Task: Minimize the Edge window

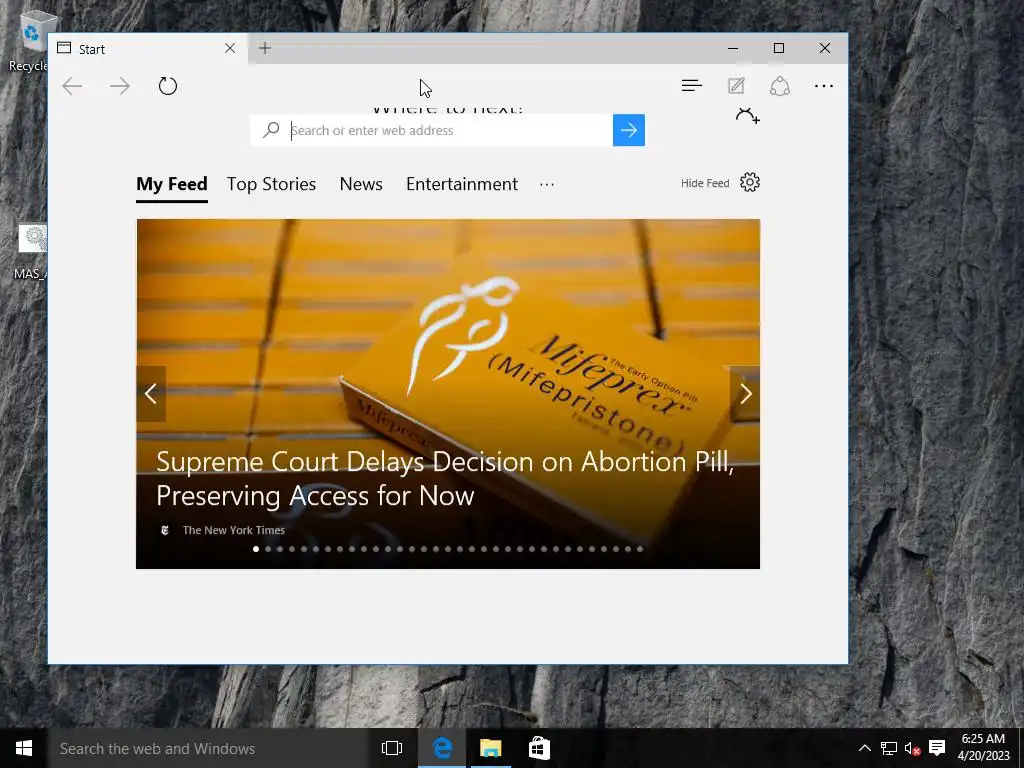Action: click(733, 48)
